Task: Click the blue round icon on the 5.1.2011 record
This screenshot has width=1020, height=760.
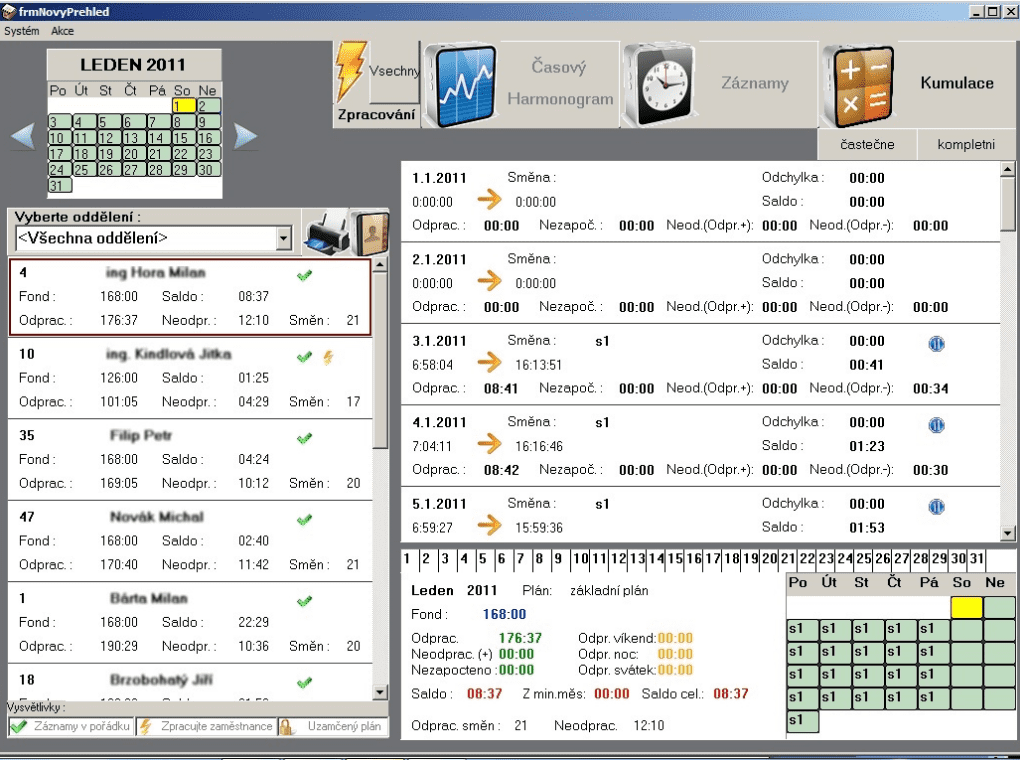Action: (936, 506)
